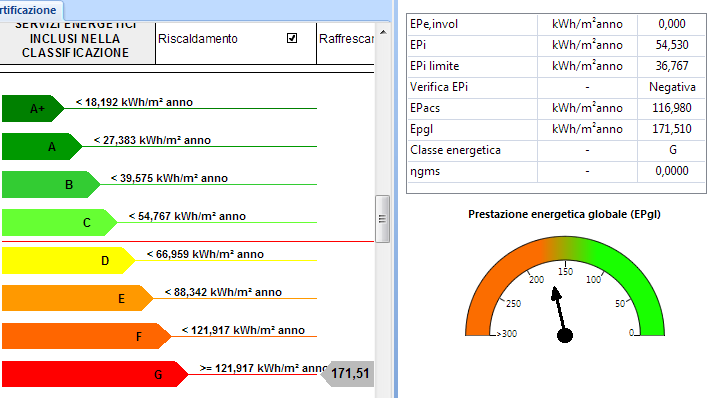Click the Raffrescamento column cell
The height and width of the screenshot is (398, 709).
(346, 43)
